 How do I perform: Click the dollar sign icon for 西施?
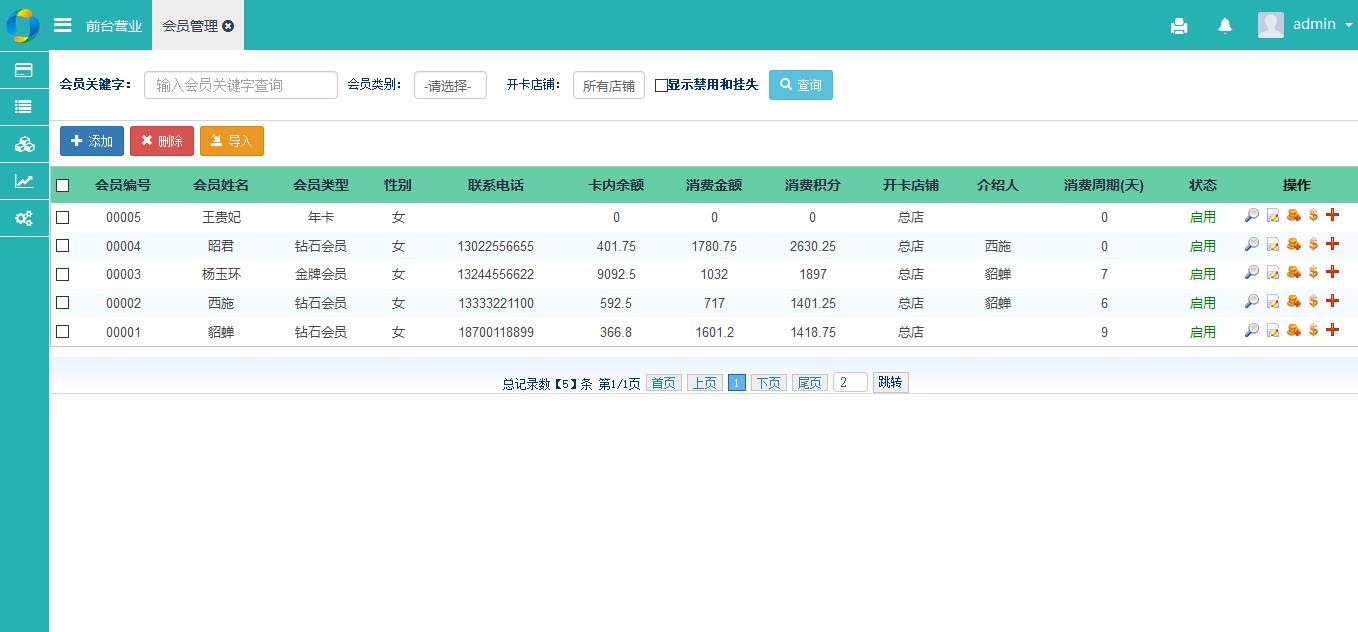[x=1313, y=302]
